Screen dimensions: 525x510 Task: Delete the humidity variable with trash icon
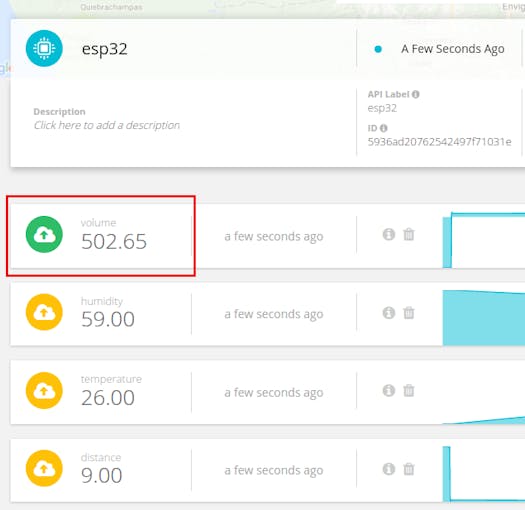(x=409, y=312)
